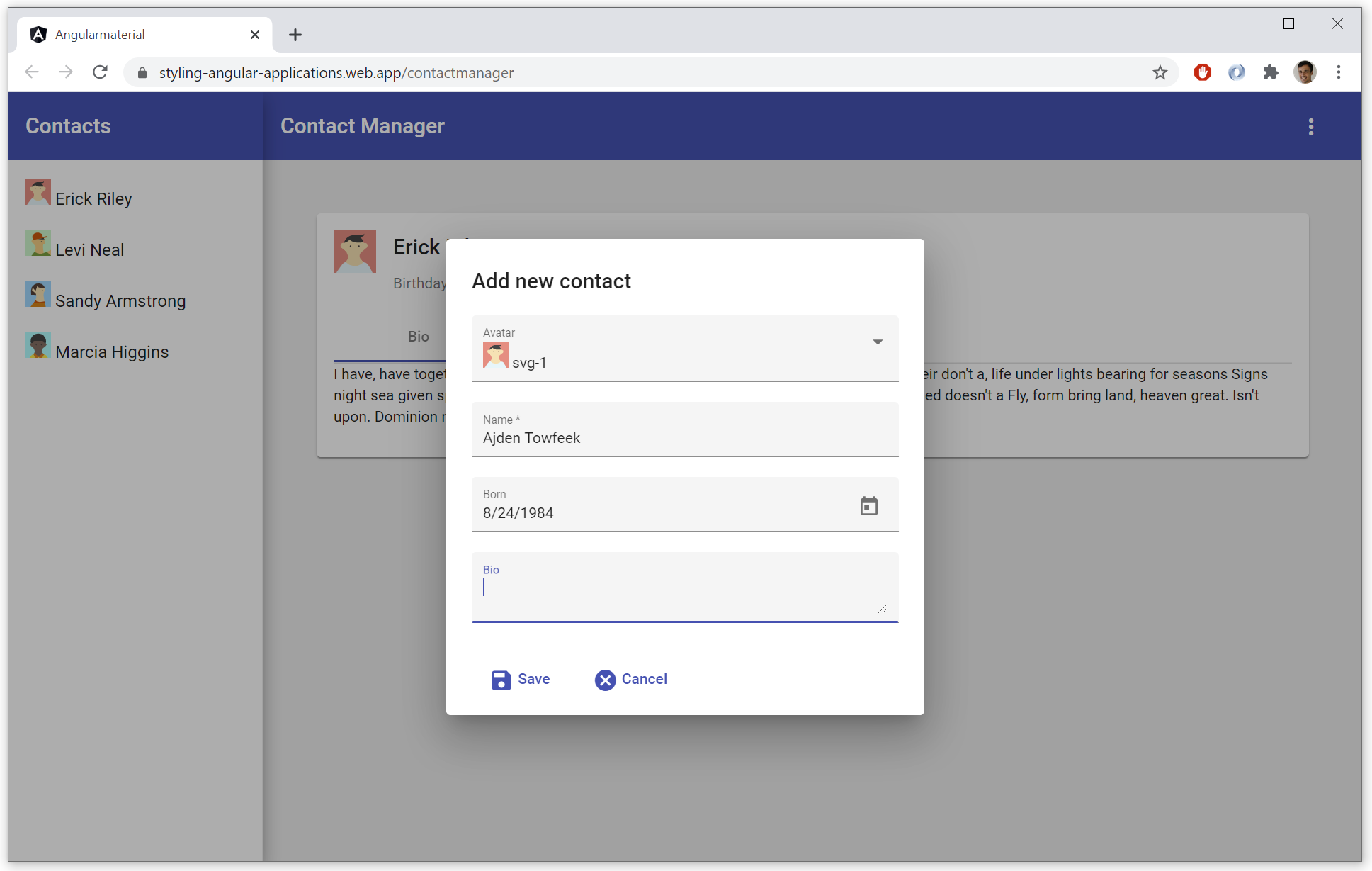Click the Save floppy disk icon
Screen dimensions: 1372x871
501,680
